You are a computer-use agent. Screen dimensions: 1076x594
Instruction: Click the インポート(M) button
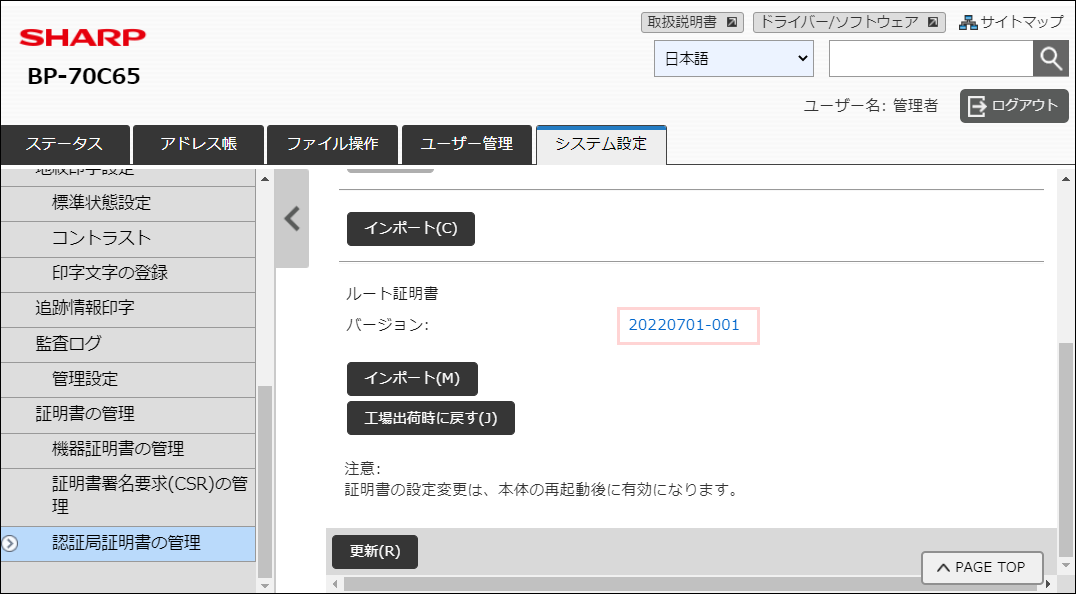(x=412, y=379)
